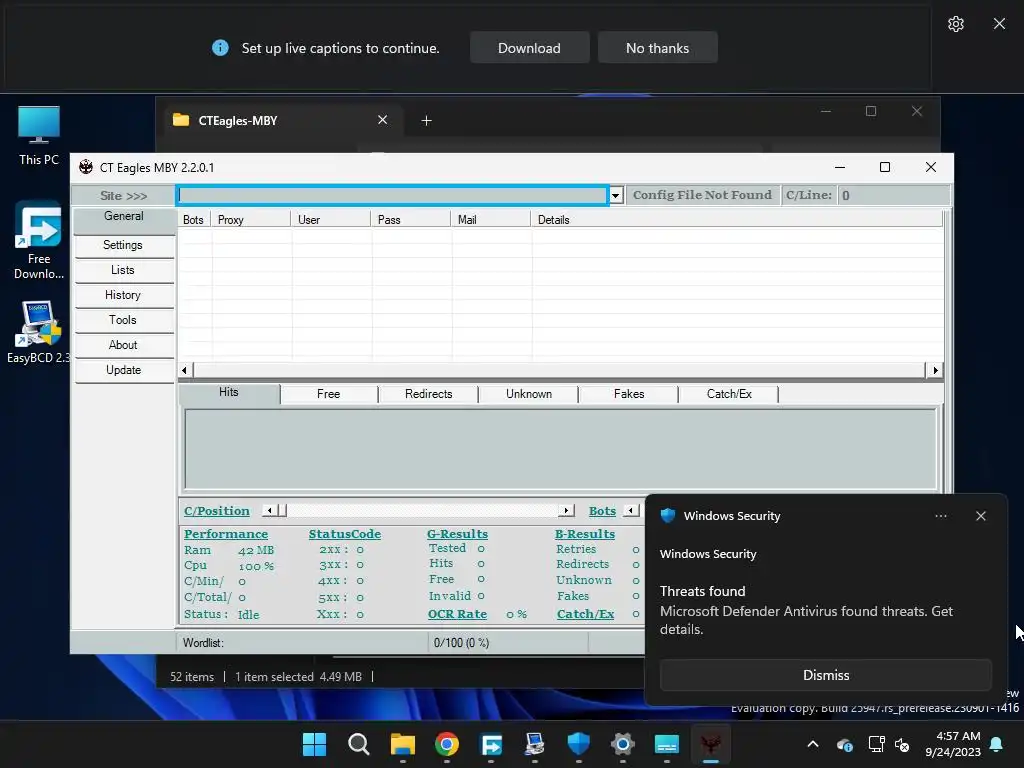Click the Performance heading link
Screen dimensions: 1024x768
(x=226, y=534)
